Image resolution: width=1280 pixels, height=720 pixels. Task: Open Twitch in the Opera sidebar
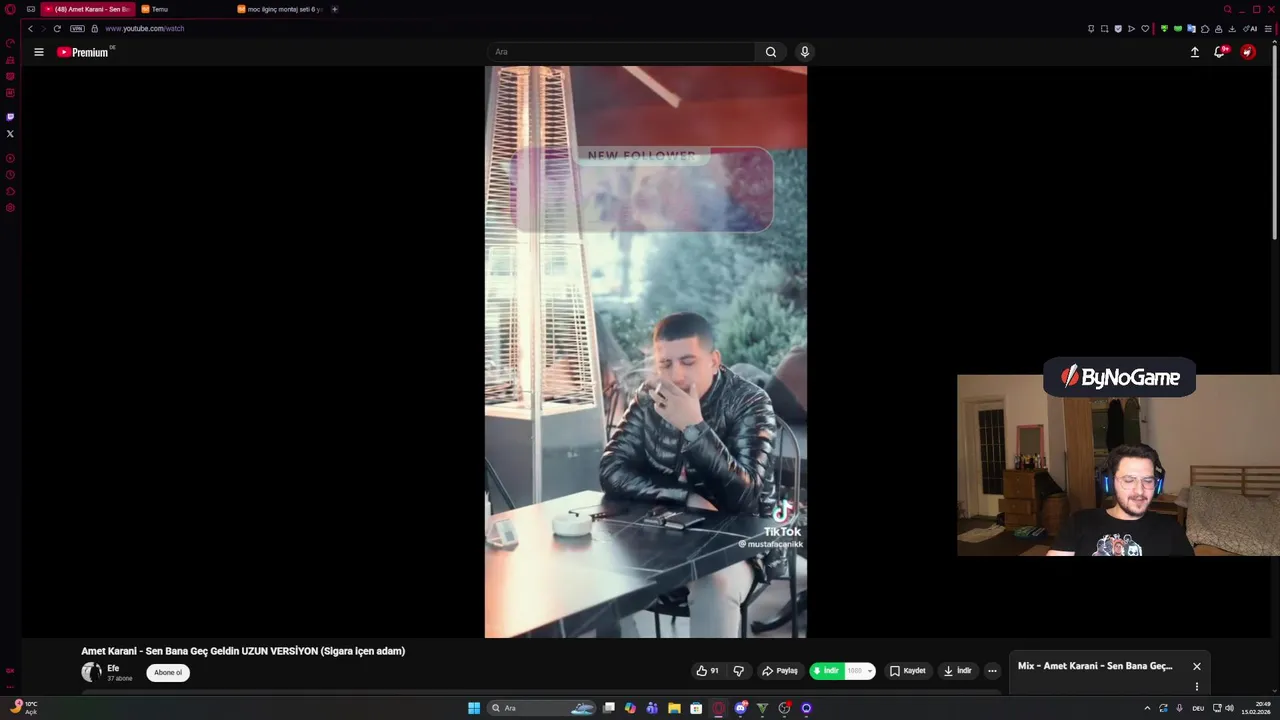click(10, 117)
